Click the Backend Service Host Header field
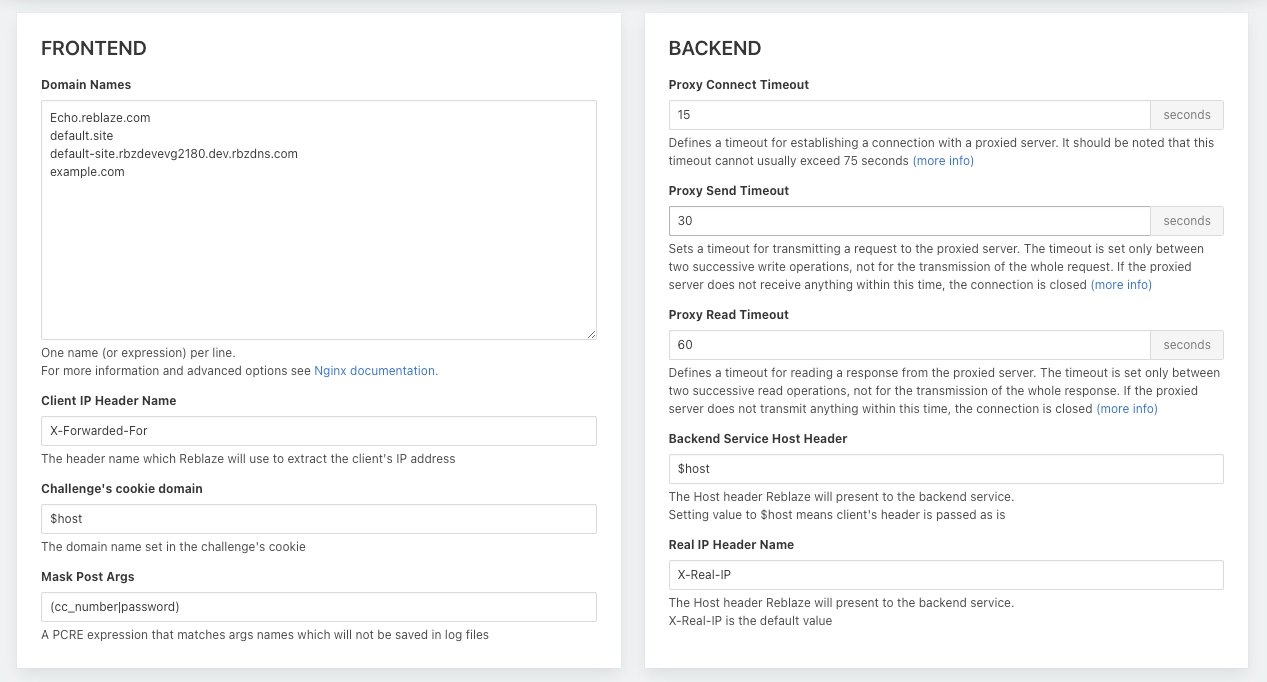This screenshot has width=1267, height=682. [945, 469]
